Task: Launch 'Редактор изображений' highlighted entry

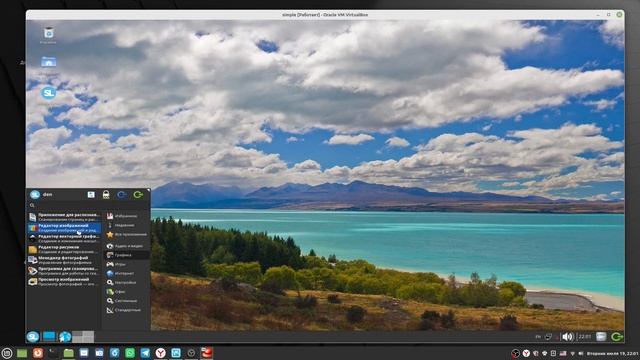Action: click(x=64, y=228)
